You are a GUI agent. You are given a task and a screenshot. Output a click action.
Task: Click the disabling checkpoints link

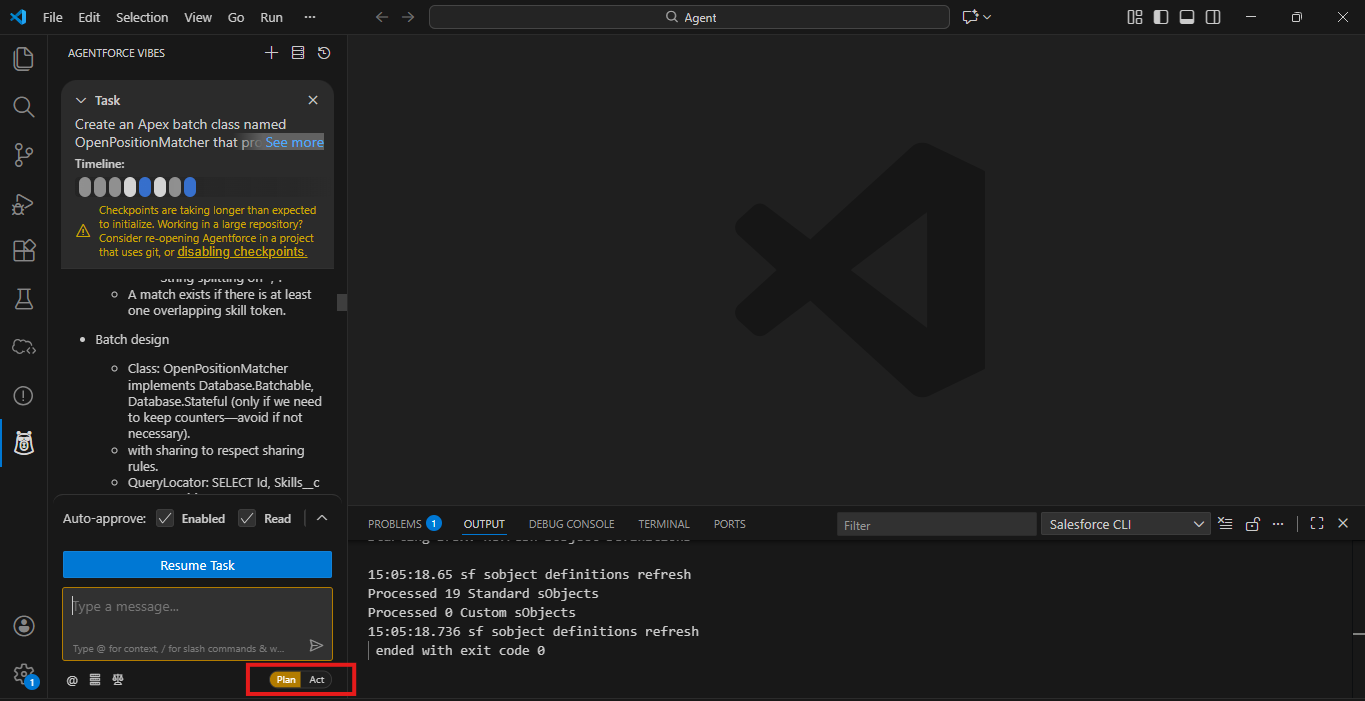point(242,252)
